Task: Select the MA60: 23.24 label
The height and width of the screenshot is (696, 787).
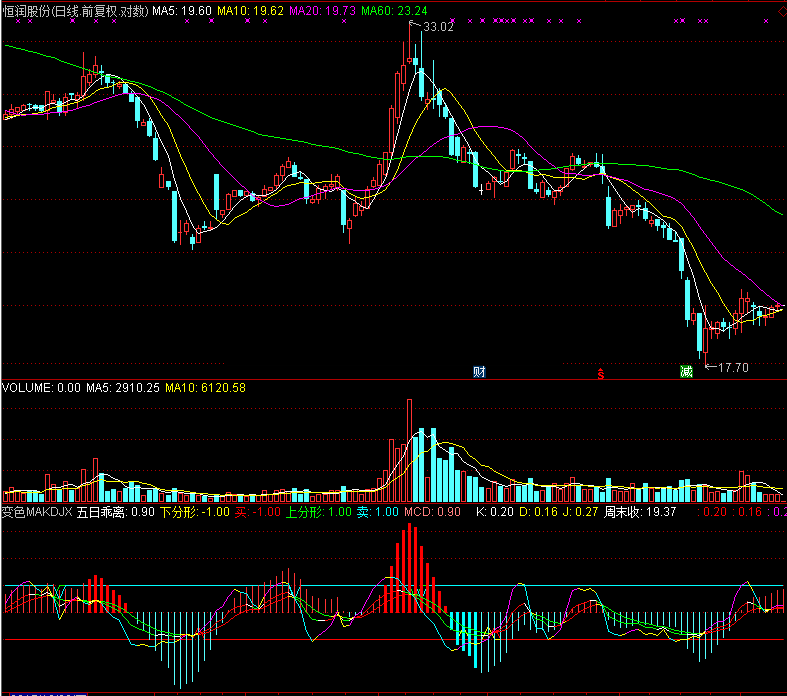Action: [395, 11]
